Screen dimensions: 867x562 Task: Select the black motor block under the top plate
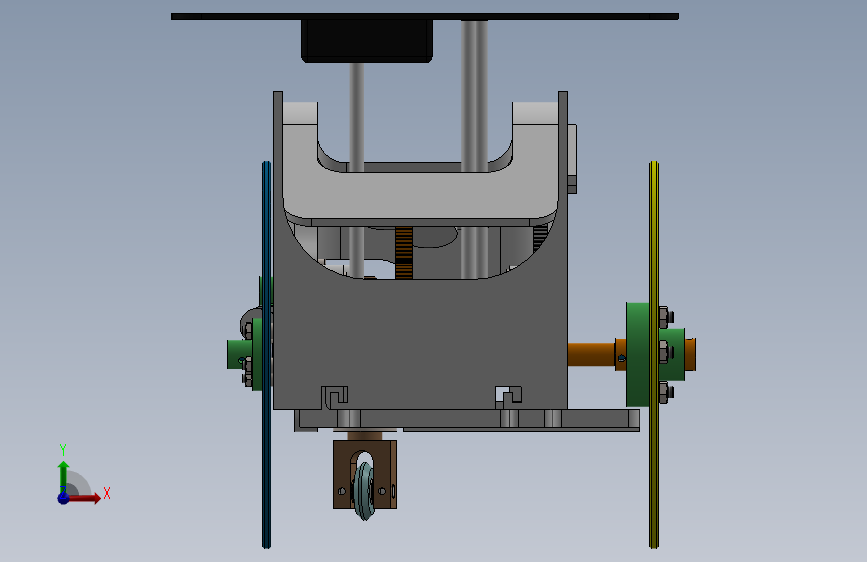point(367,41)
